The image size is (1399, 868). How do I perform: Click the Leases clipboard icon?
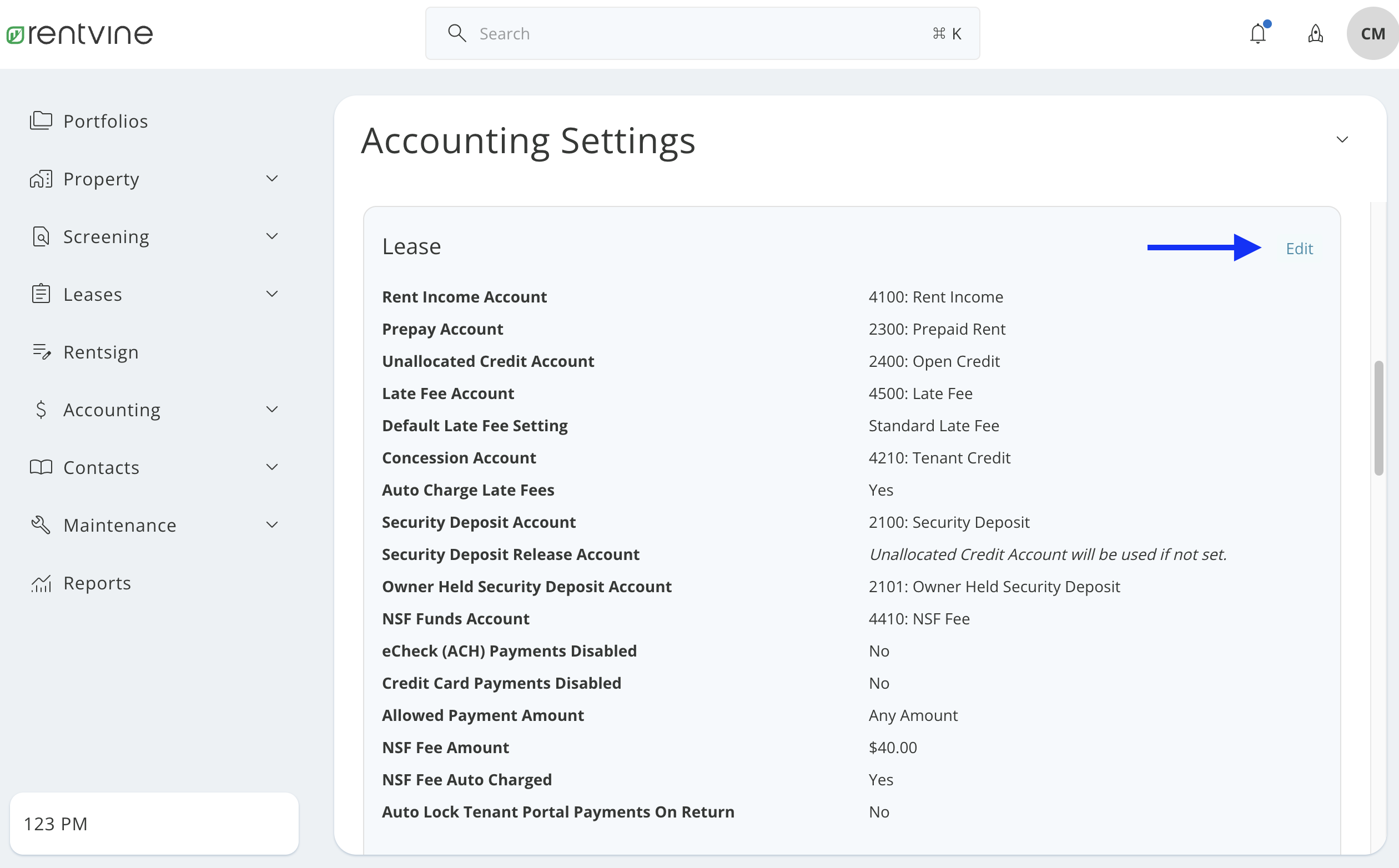pos(40,294)
